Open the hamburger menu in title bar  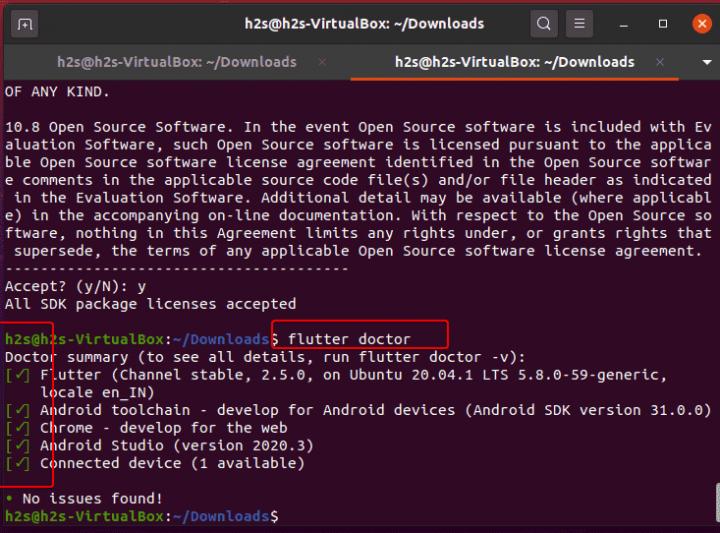pos(578,23)
